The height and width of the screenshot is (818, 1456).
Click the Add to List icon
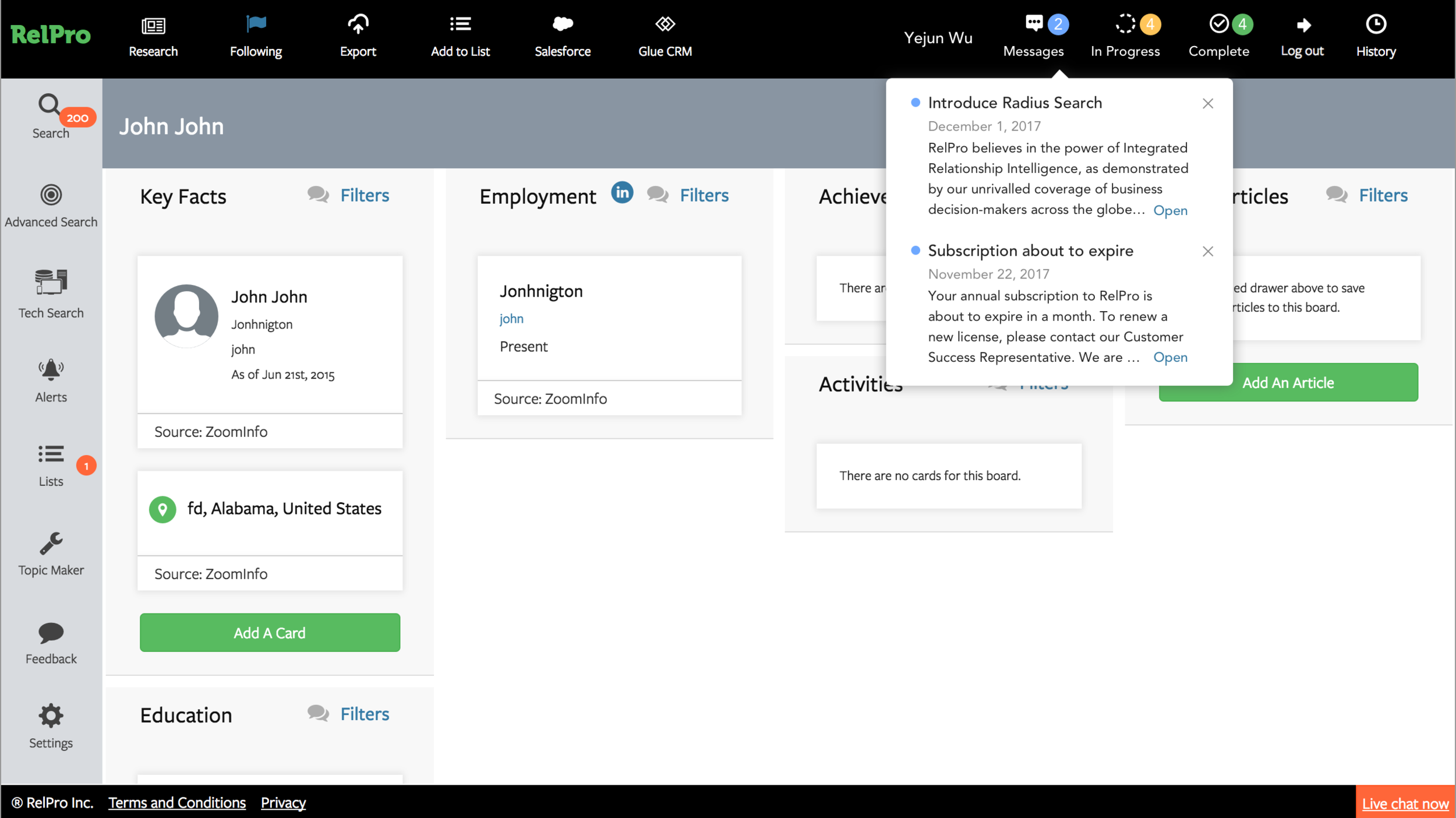460,24
